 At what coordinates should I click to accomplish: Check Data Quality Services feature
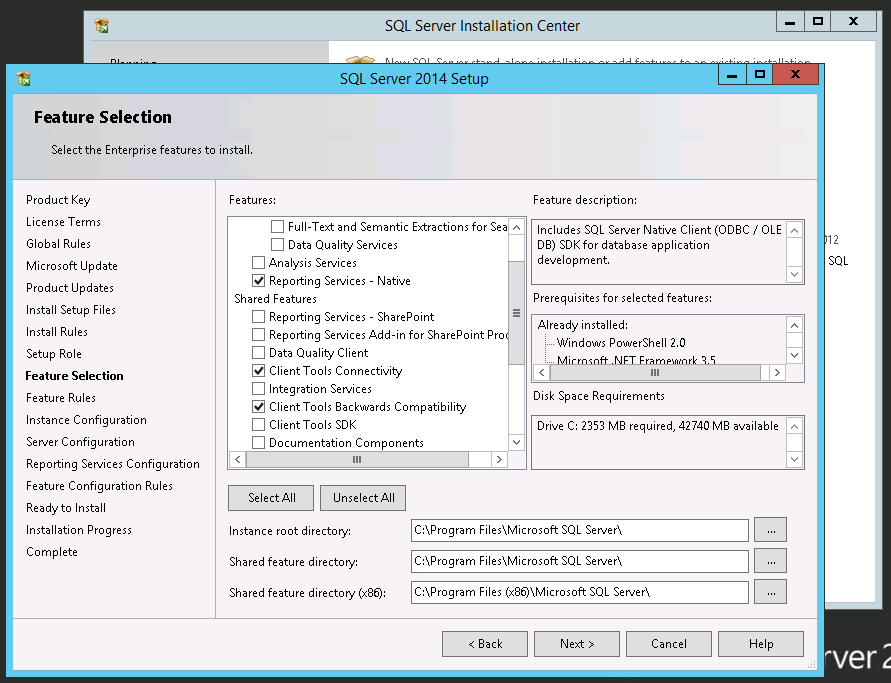[277, 245]
